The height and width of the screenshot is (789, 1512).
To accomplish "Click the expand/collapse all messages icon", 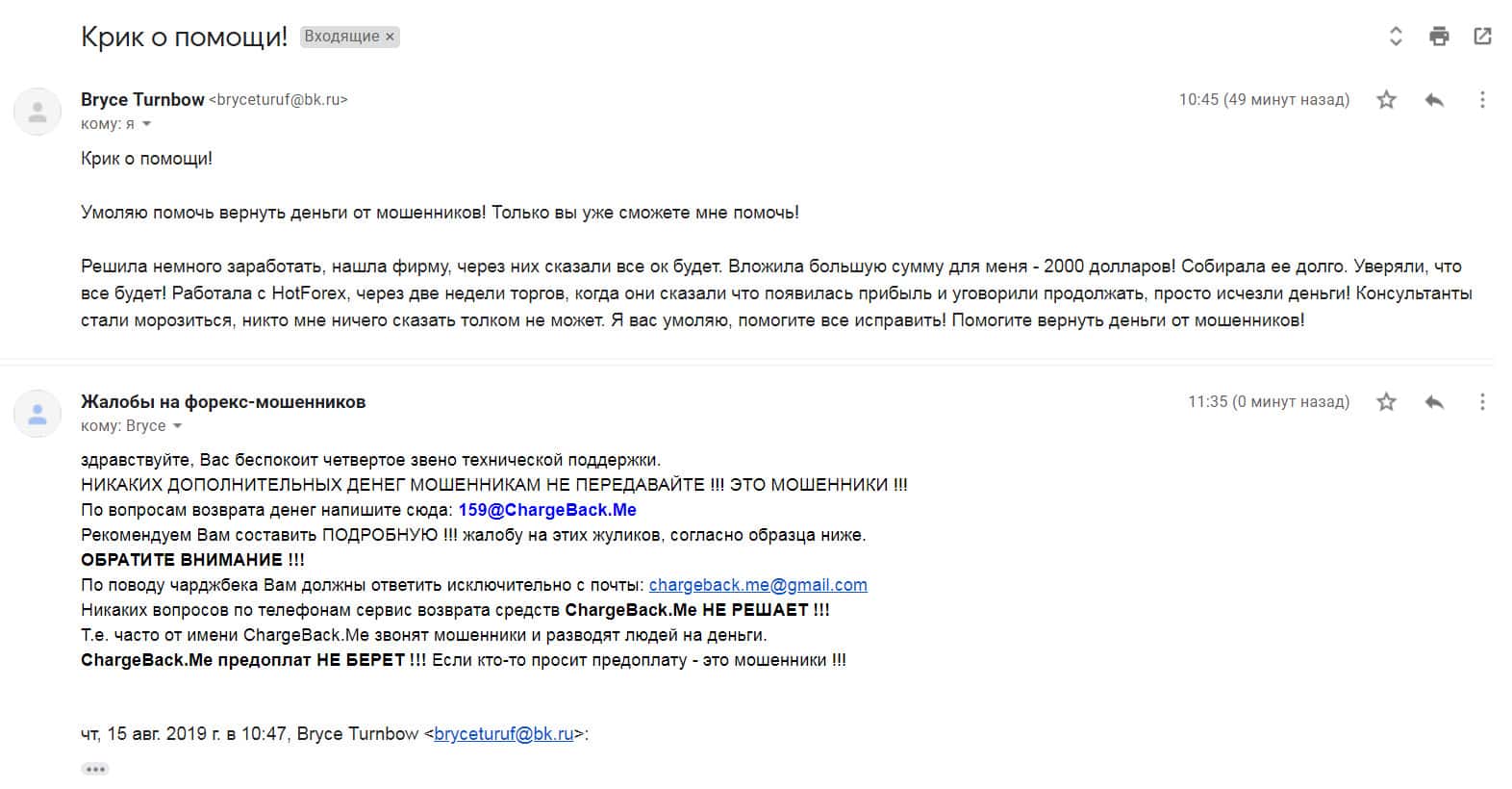I will click(1396, 37).
